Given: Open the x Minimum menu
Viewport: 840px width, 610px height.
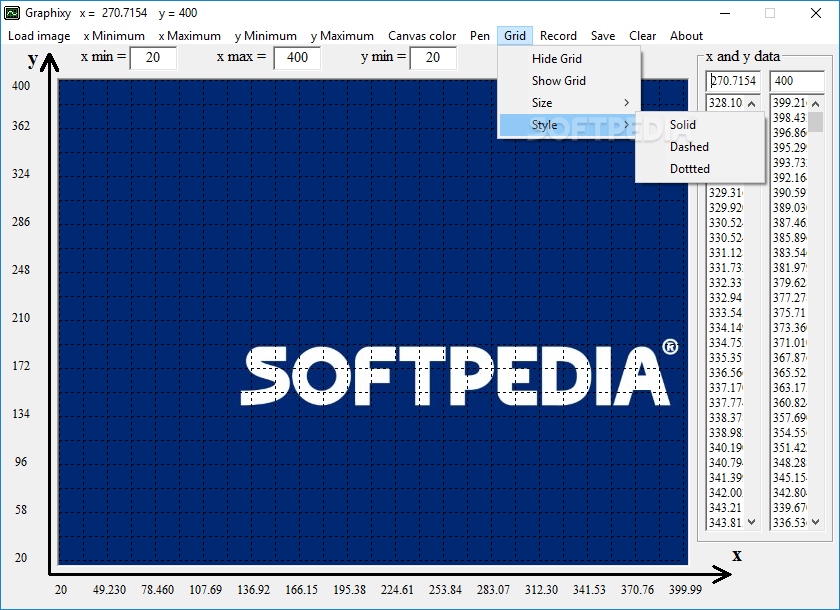Looking at the screenshot, I should [x=114, y=36].
